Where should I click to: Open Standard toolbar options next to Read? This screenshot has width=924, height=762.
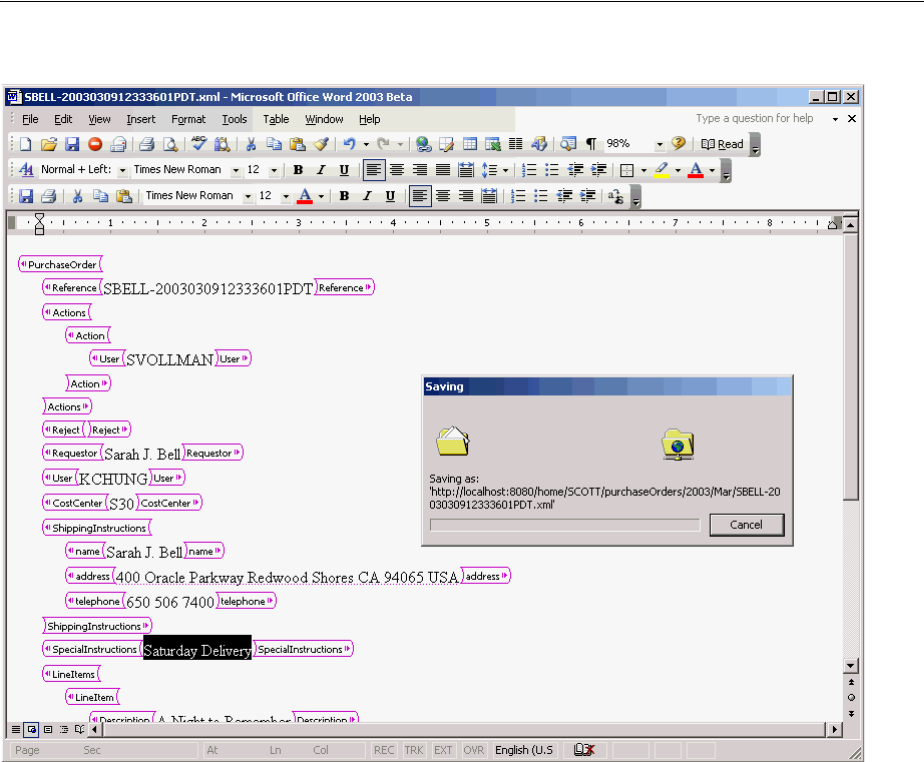click(x=755, y=145)
